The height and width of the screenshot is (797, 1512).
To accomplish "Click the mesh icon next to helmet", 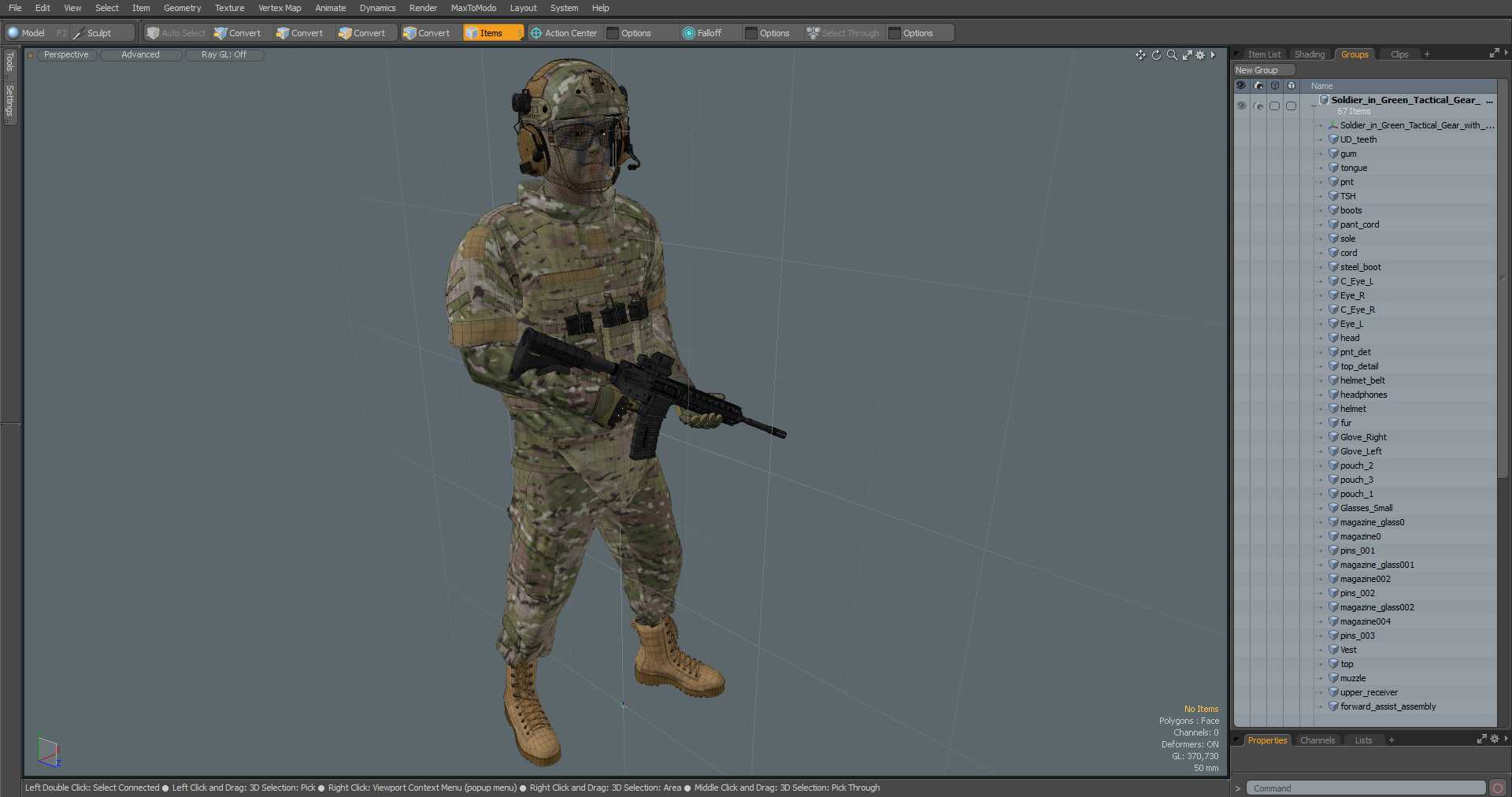I will [1333, 409].
